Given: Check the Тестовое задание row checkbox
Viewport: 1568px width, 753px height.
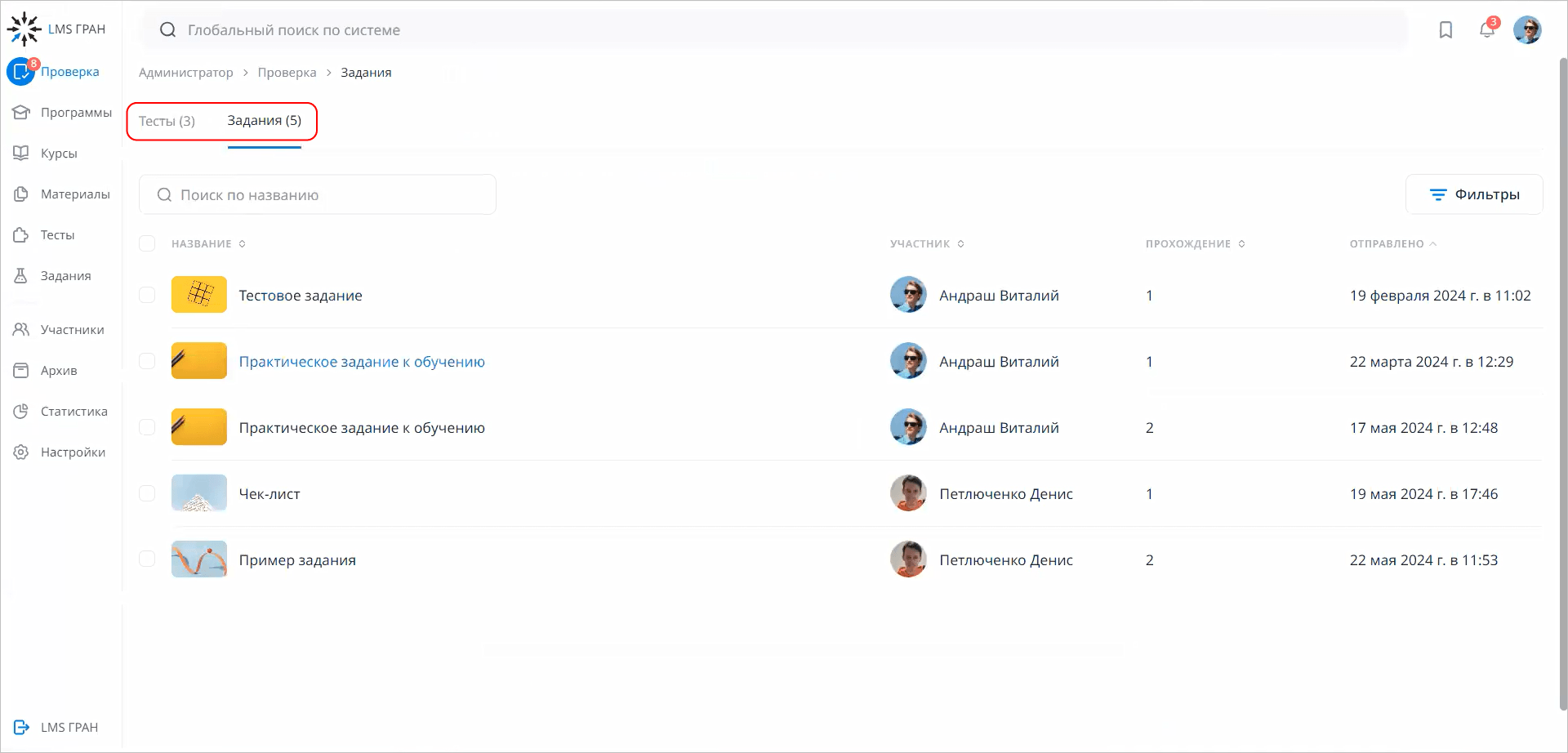Looking at the screenshot, I should coord(147,295).
